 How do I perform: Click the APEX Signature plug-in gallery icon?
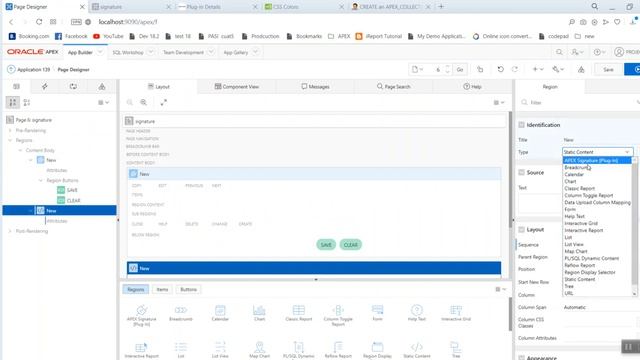tap(142, 315)
